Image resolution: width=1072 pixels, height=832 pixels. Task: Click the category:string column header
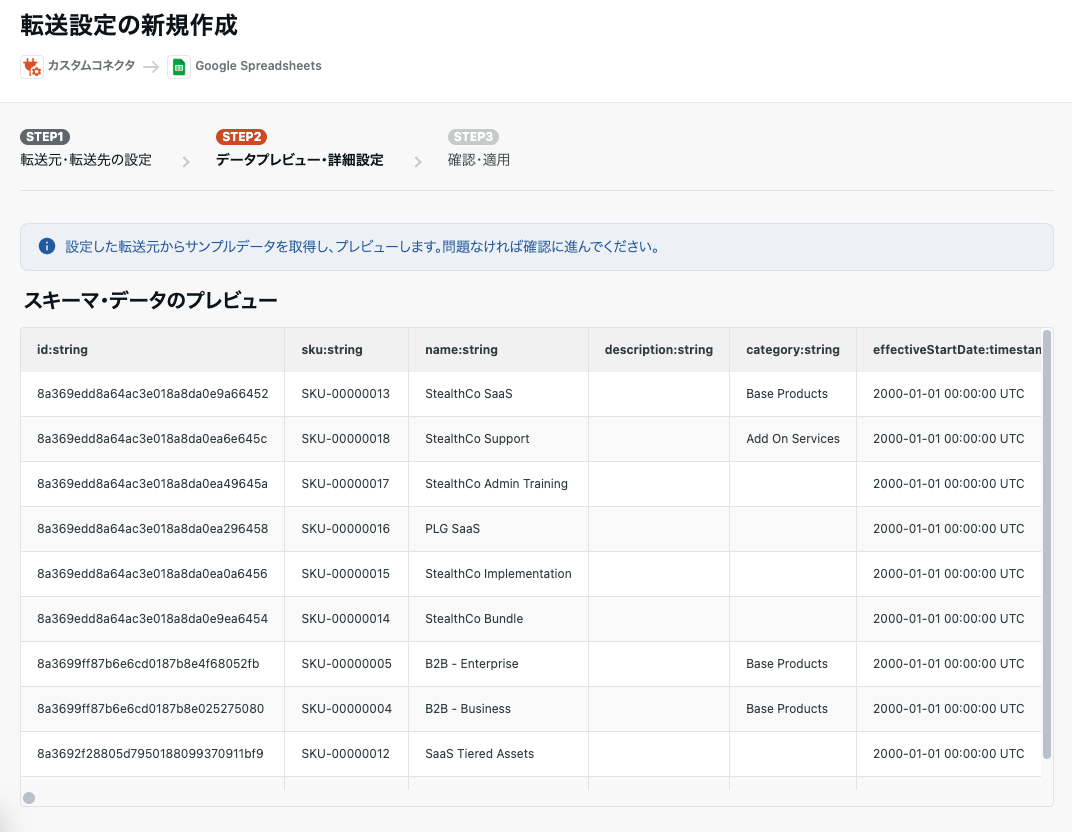pos(792,349)
